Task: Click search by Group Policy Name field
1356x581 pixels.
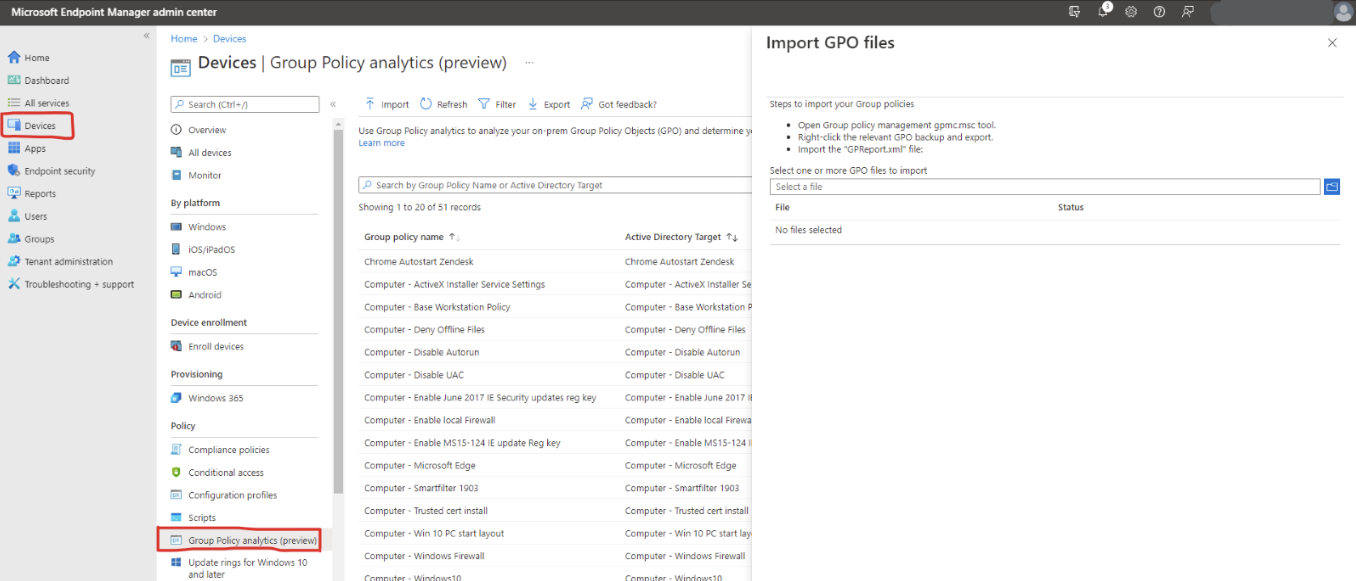Action: (x=555, y=185)
